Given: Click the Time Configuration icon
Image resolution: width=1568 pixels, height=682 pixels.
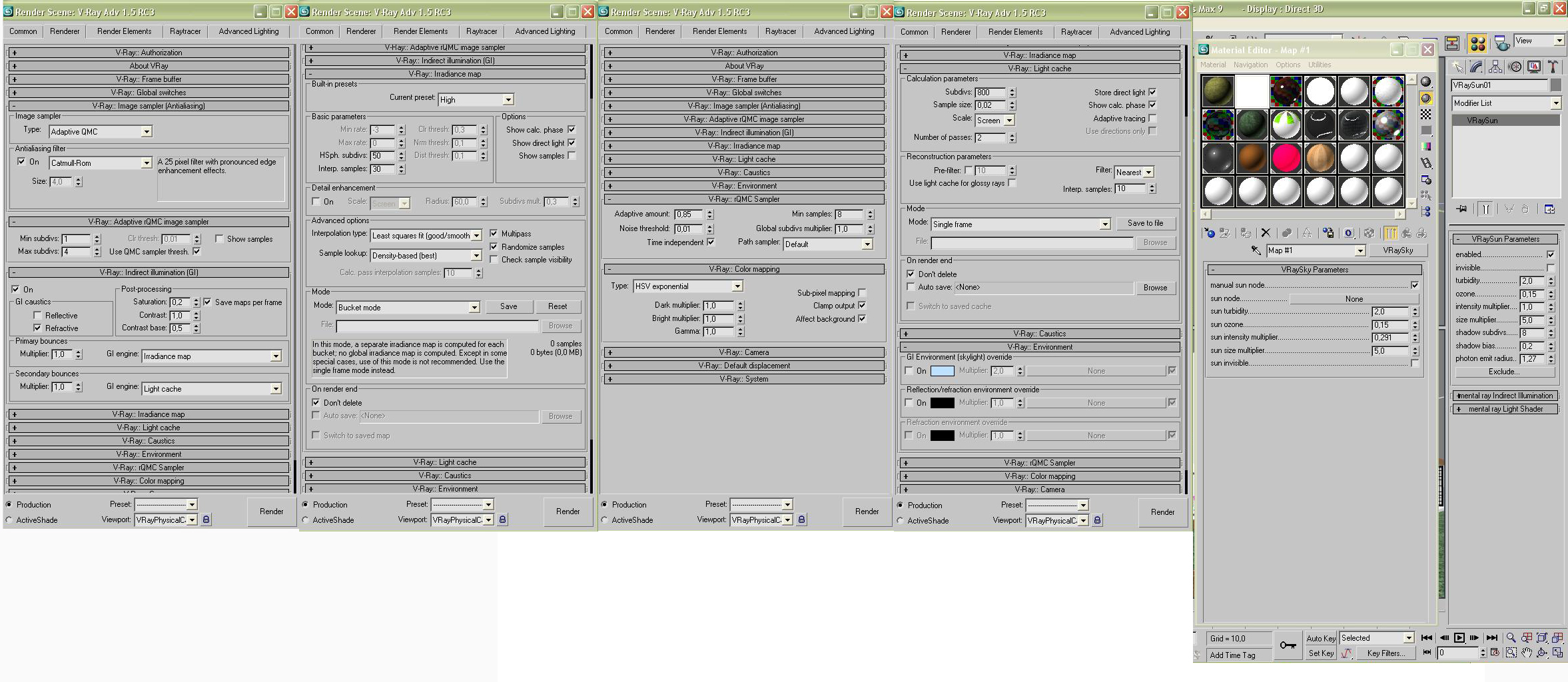Looking at the screenshot, I should [x=1495, y=653].
